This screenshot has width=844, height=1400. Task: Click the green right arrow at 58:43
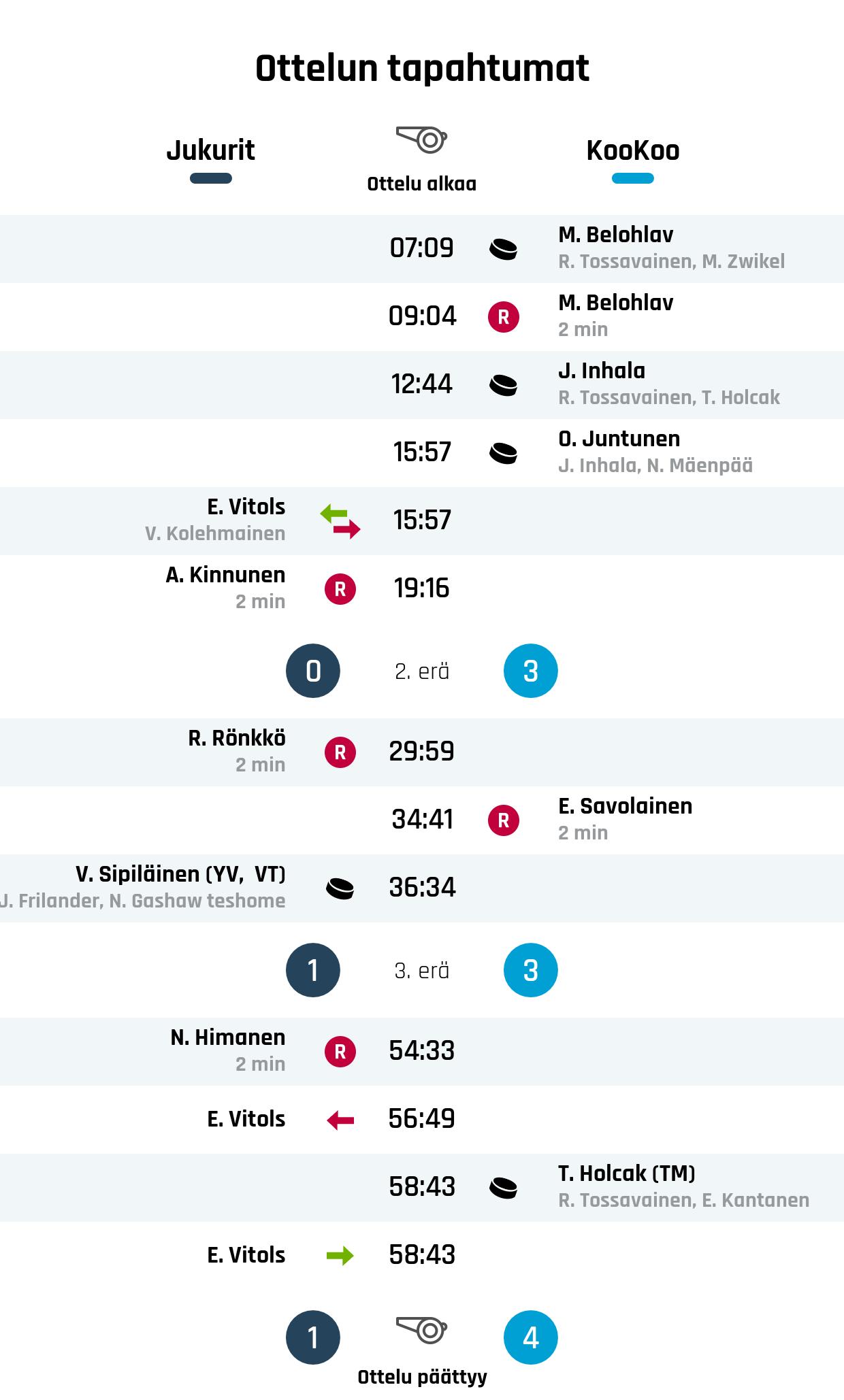click(x=340, y=1256)
